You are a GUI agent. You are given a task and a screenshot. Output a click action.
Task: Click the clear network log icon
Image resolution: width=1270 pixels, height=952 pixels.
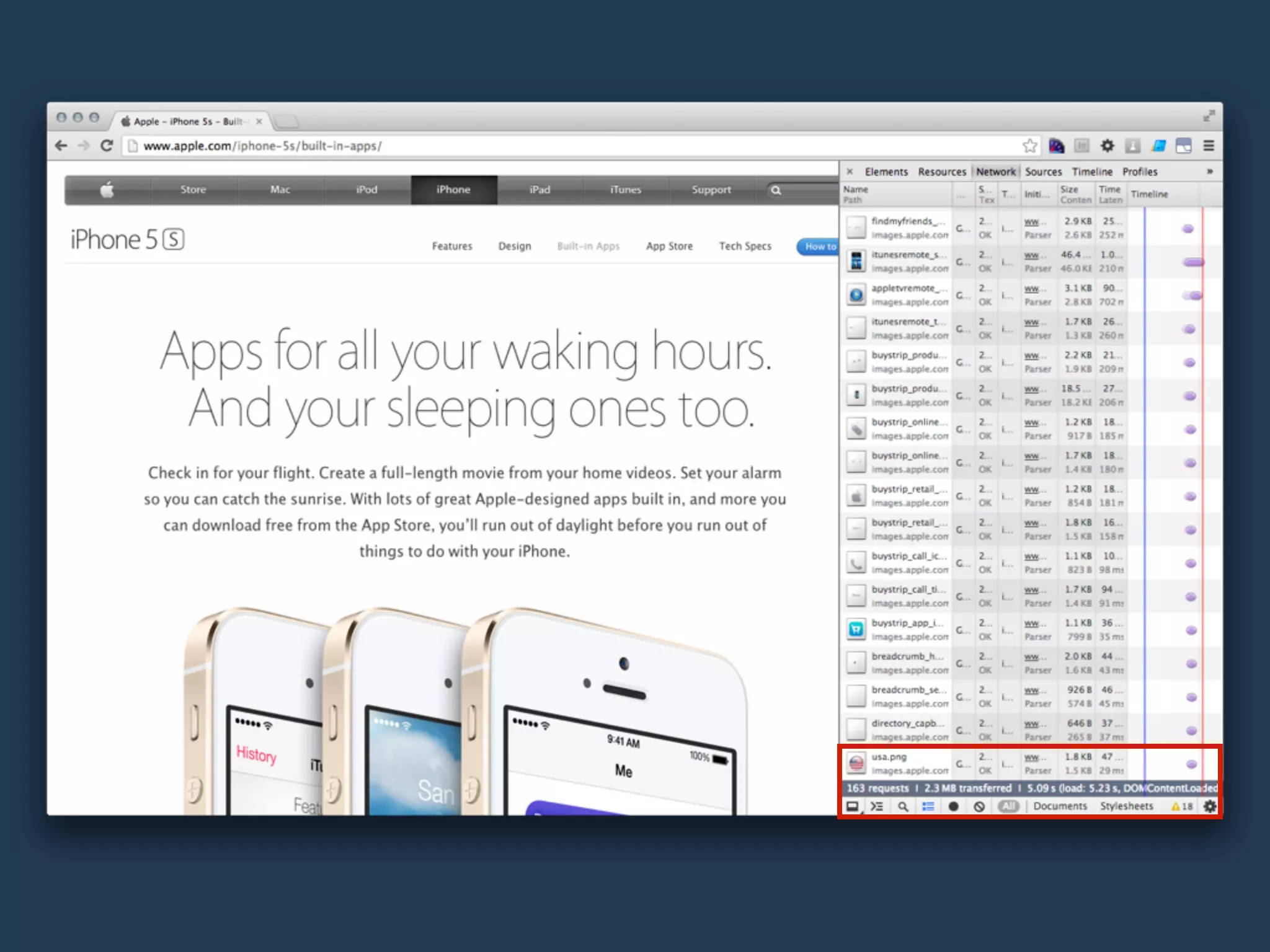click(979, 806)
